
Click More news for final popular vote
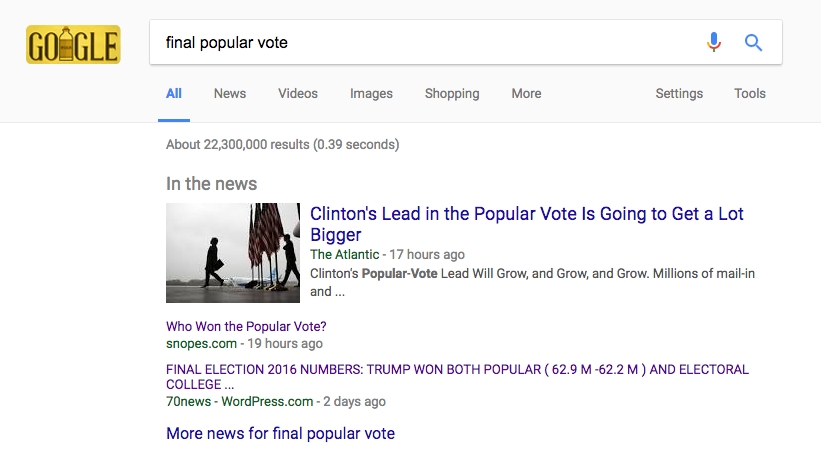(280, 434)
